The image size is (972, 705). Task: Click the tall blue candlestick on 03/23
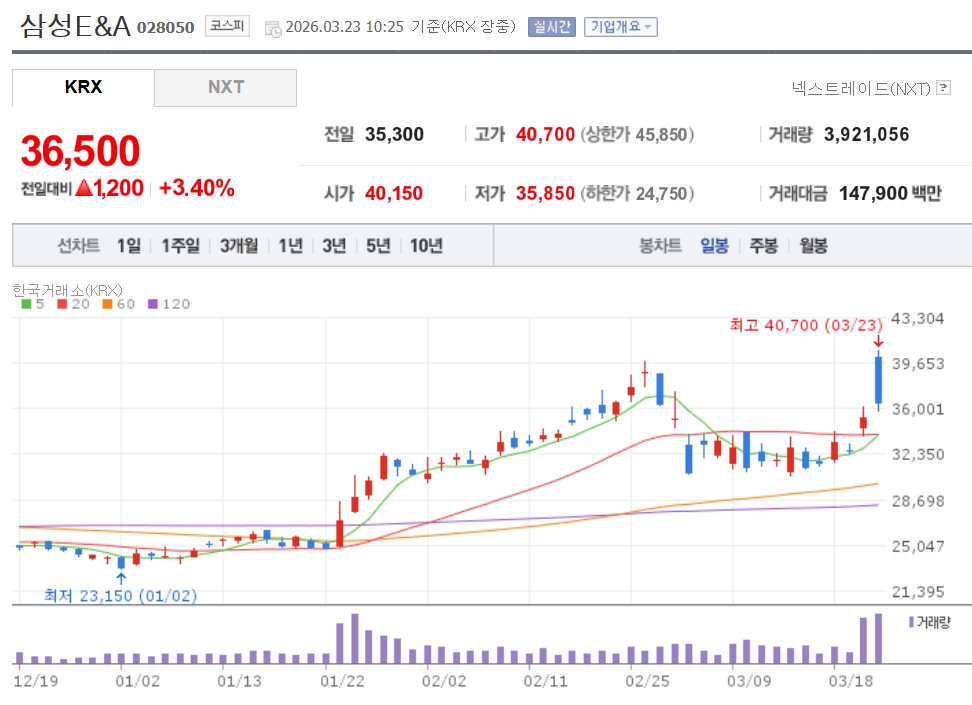click(878, 380)
